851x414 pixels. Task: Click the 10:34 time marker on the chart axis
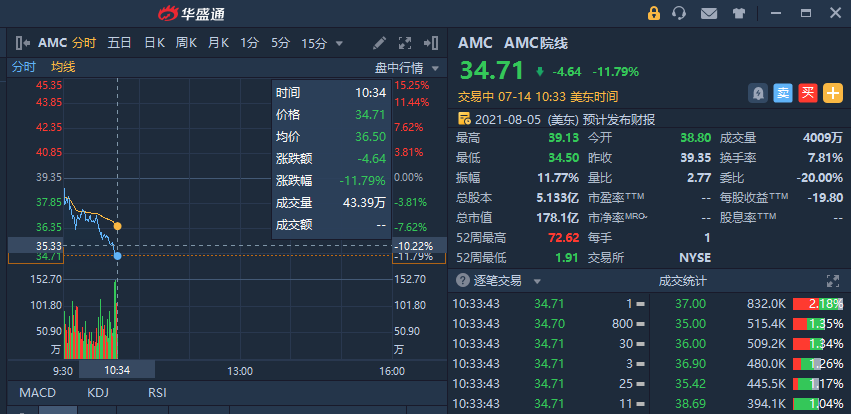coord(118,370)
